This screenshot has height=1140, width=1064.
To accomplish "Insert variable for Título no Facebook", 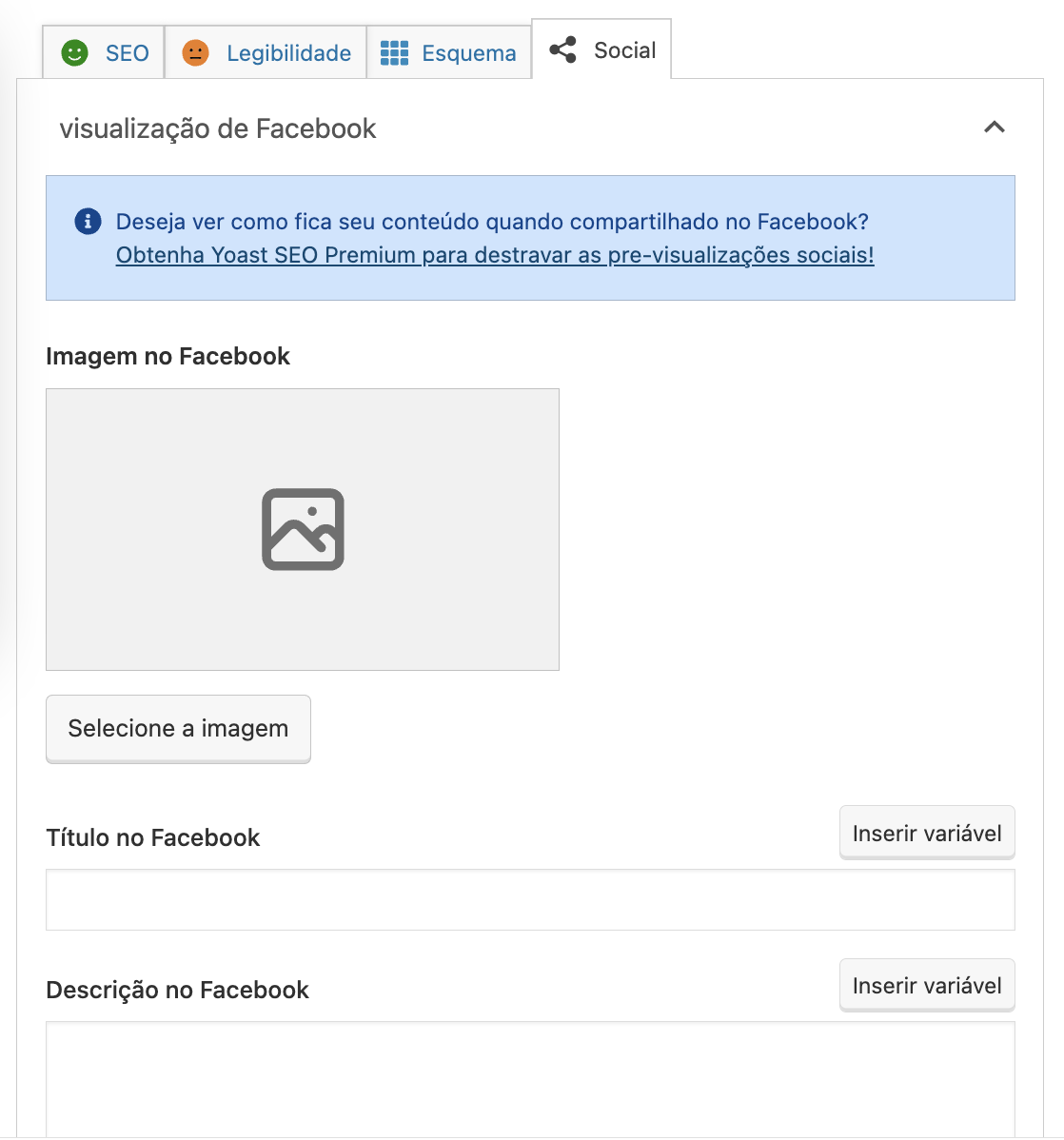I will click(927, 833).
